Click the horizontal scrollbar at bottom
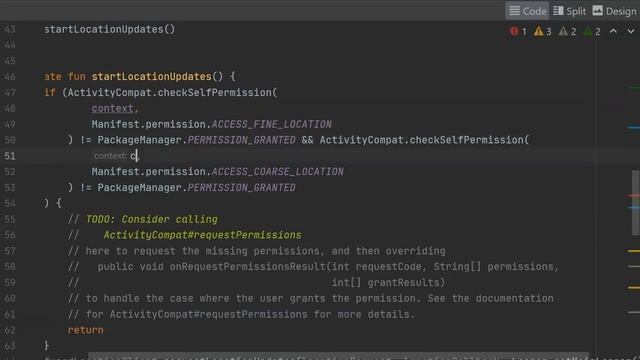 click(x=339, y=357)
